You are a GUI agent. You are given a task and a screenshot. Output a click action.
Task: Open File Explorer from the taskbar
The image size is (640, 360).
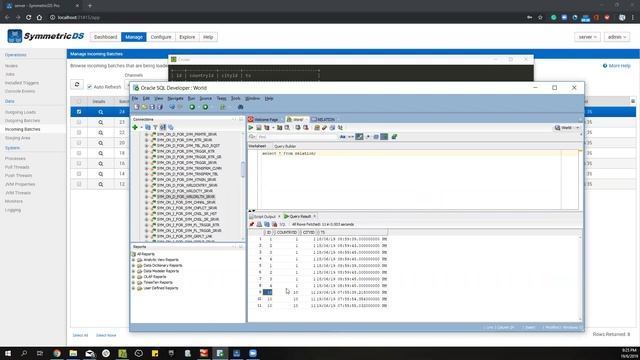tap(73, 353)
